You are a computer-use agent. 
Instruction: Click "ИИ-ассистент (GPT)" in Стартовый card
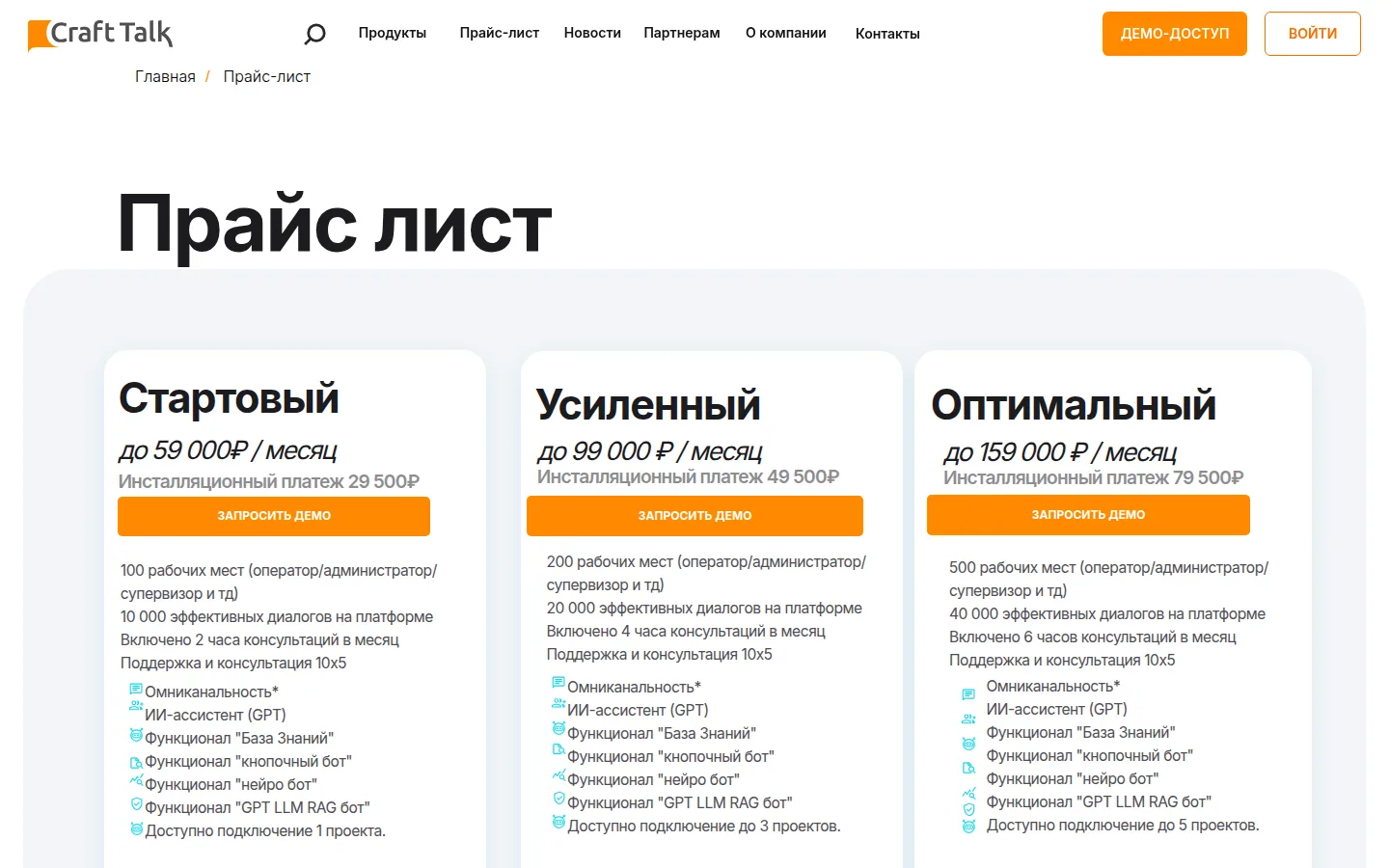[215, 715]
